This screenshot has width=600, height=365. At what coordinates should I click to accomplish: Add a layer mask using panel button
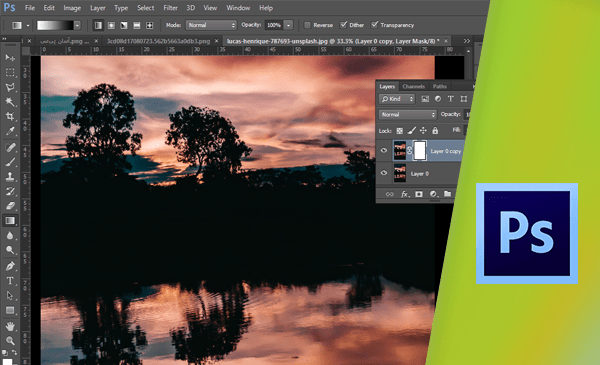(419, 194)
